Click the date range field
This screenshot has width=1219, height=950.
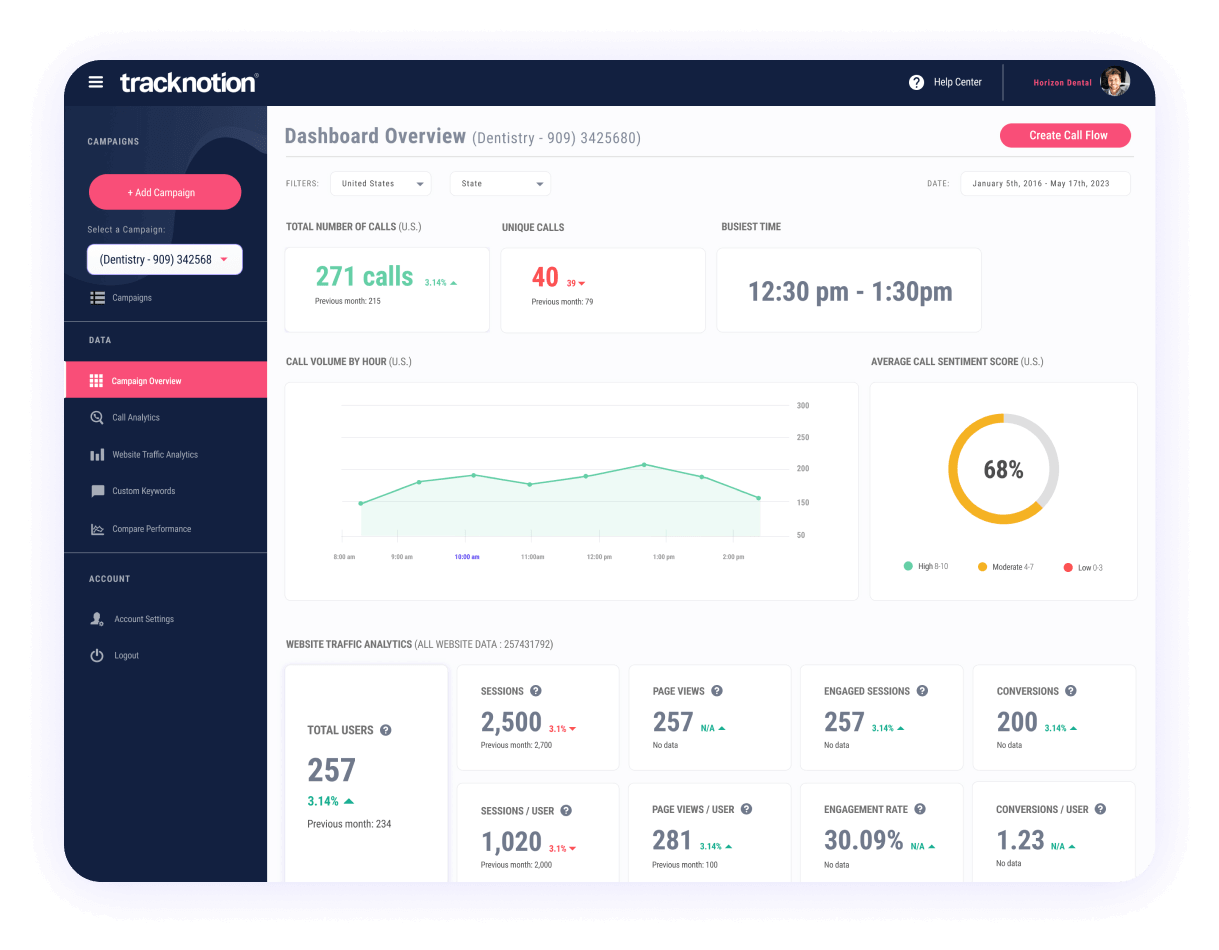click(1044, 183)
